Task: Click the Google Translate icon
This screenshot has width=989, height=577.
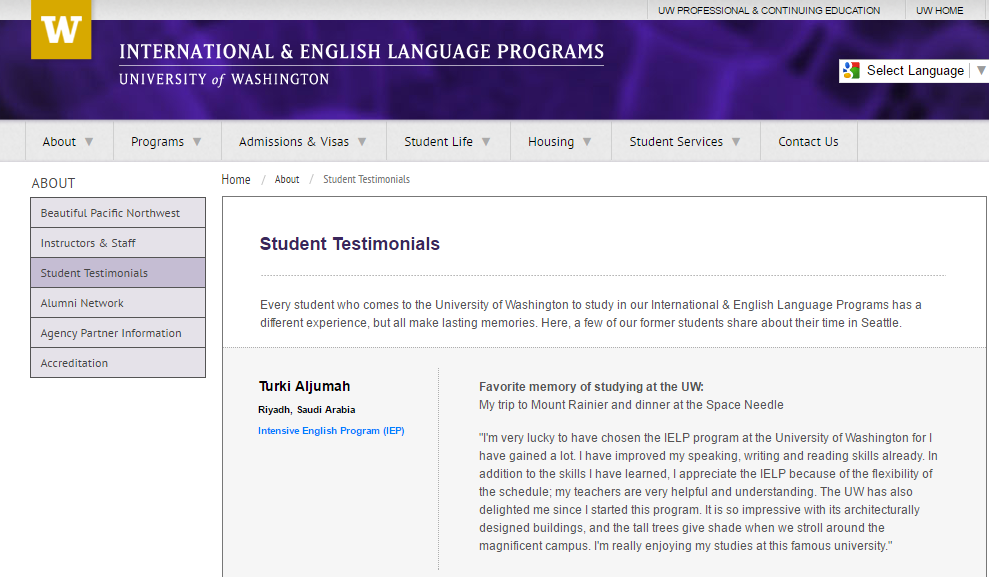Action: point(851,71)
